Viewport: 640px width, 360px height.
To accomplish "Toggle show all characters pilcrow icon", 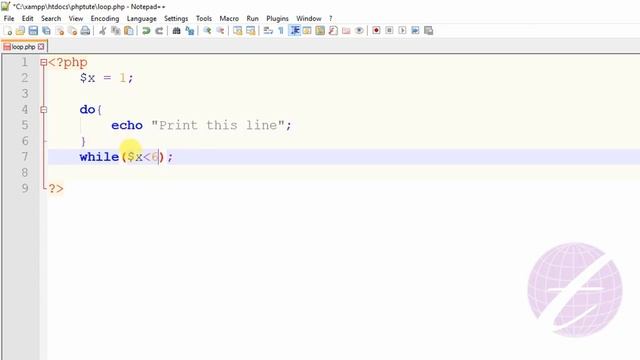I will click(x=281, y=31).
